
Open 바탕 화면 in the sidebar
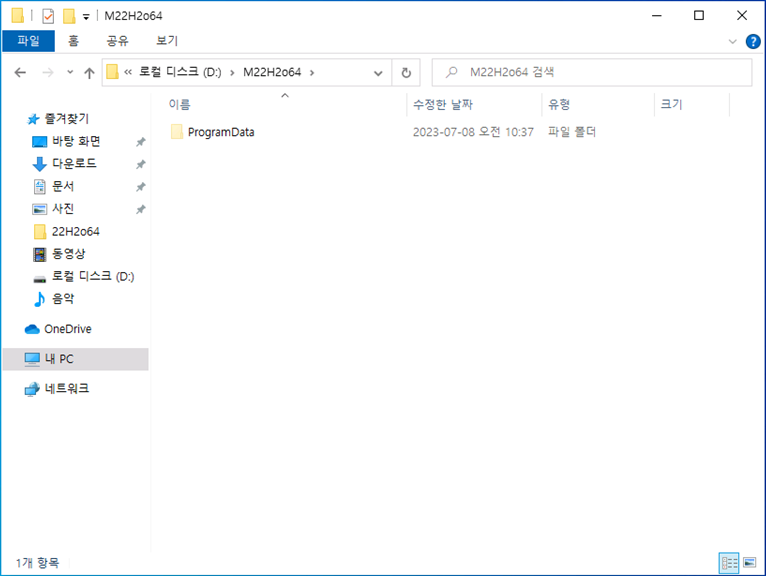click(x=76, y=141)
